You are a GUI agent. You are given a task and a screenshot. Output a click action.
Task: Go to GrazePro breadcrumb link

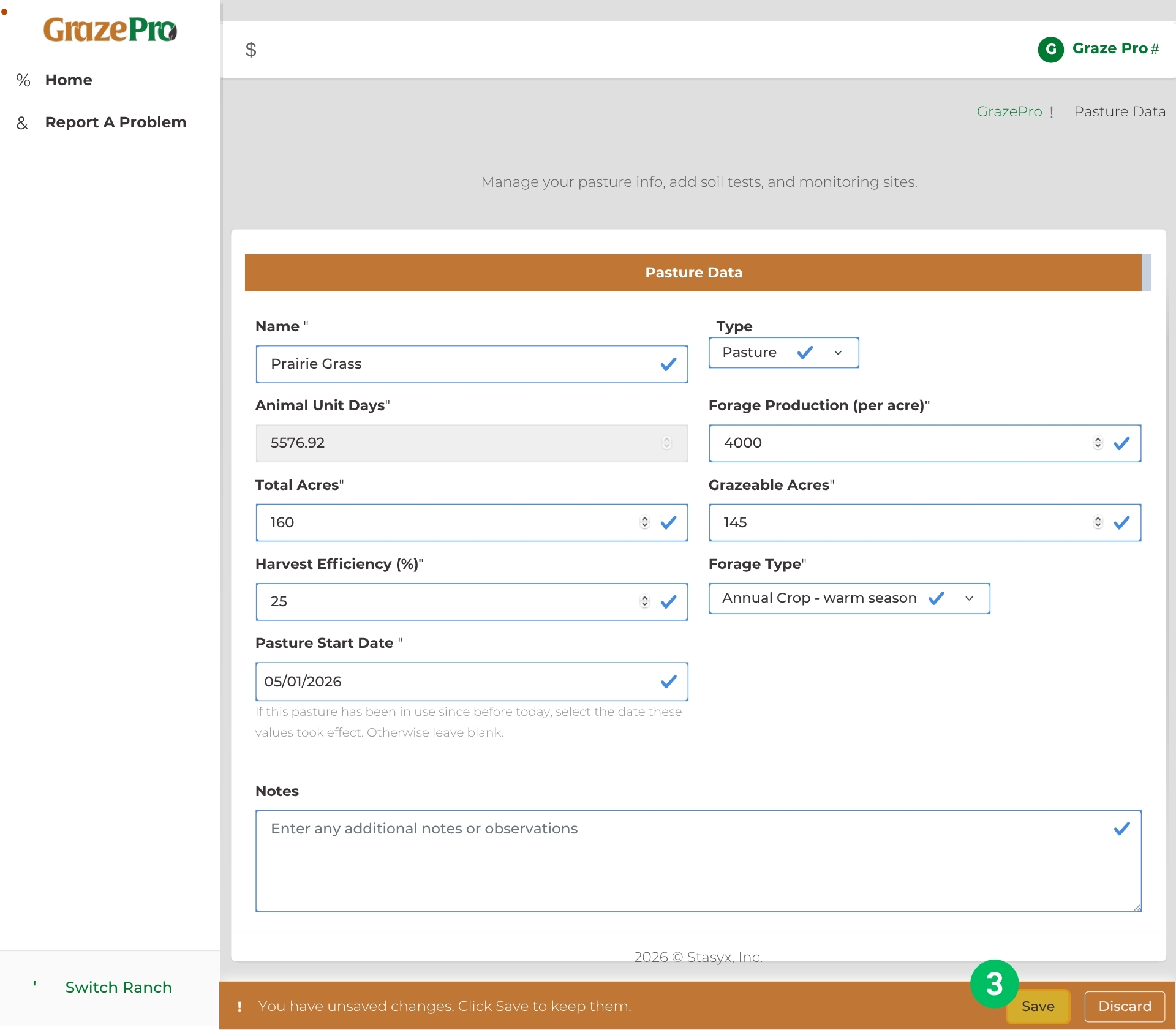click(1009, 111)
